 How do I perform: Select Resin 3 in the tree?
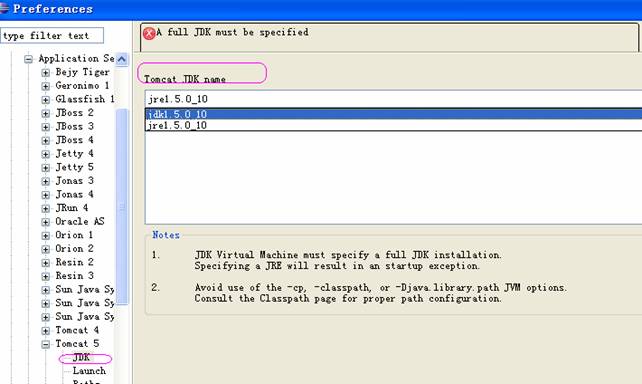tap(74, 276)
